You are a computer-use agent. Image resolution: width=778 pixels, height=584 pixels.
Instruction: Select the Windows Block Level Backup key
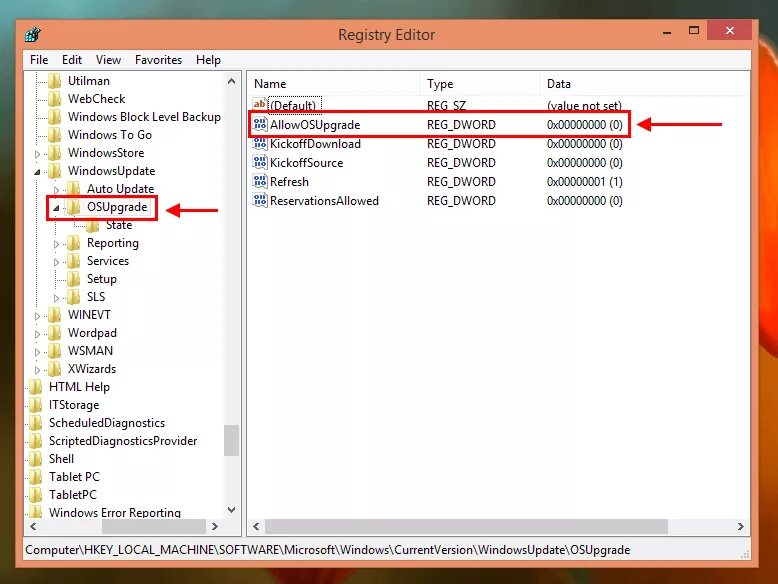pos(144,117)
